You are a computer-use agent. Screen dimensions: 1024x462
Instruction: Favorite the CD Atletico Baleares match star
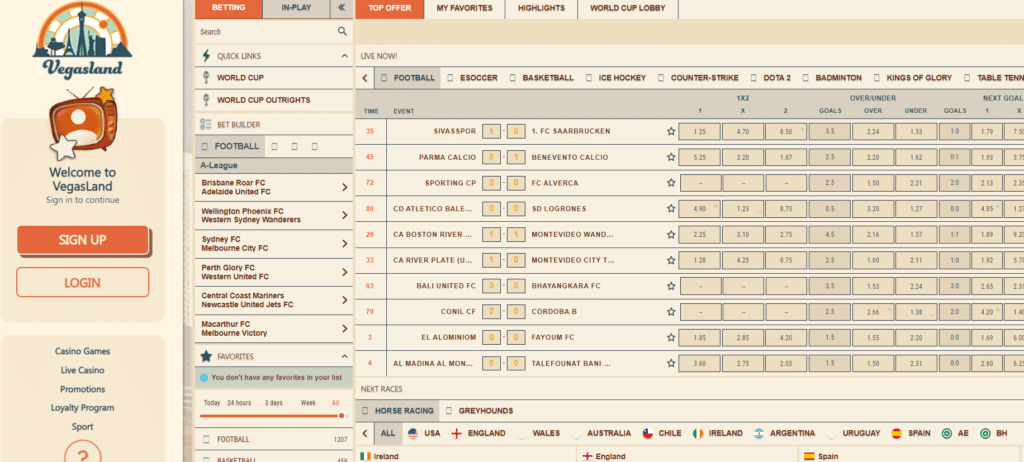(x=671, y=208)
